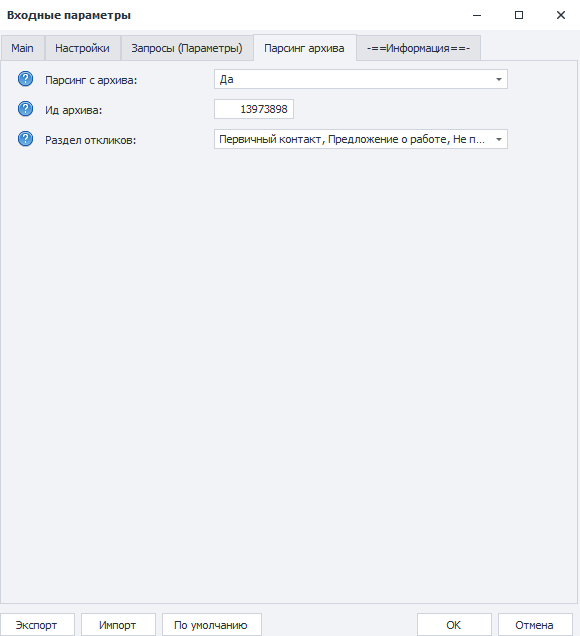
Task: Click help icon beside Ид архива
Action: 25,109
